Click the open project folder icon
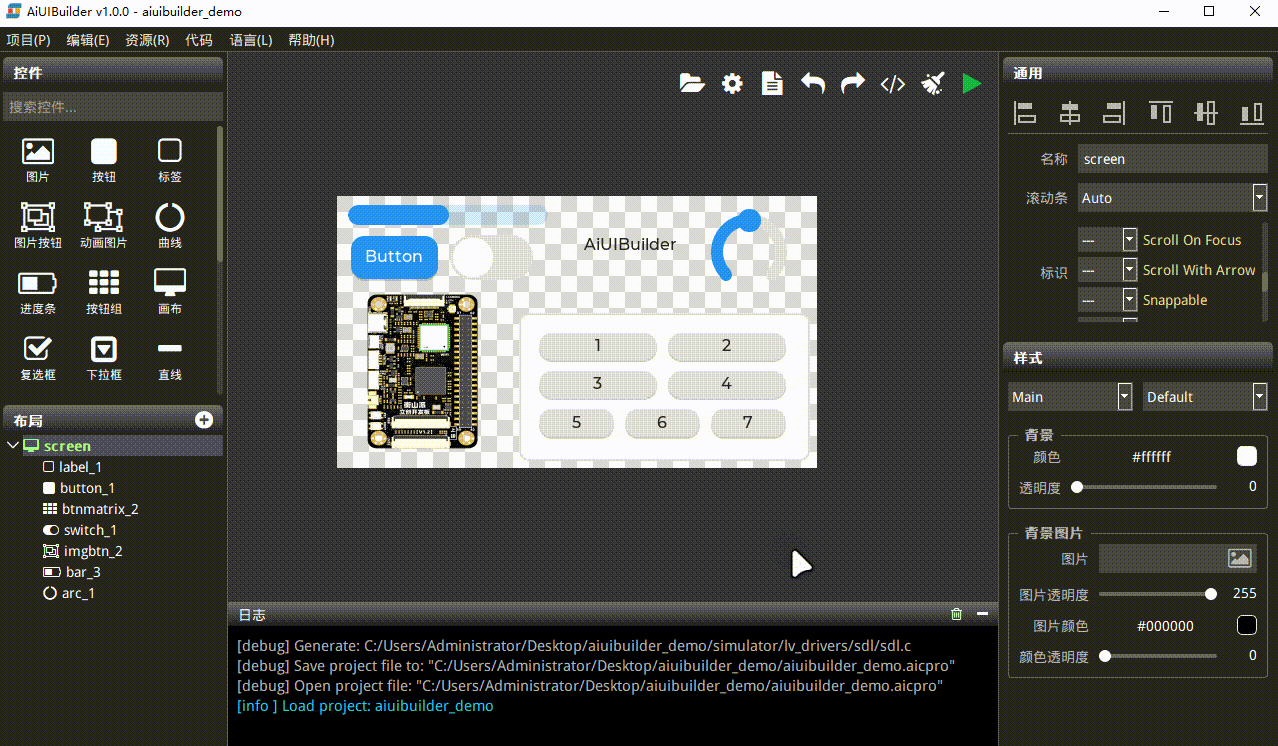 point(692,84)
